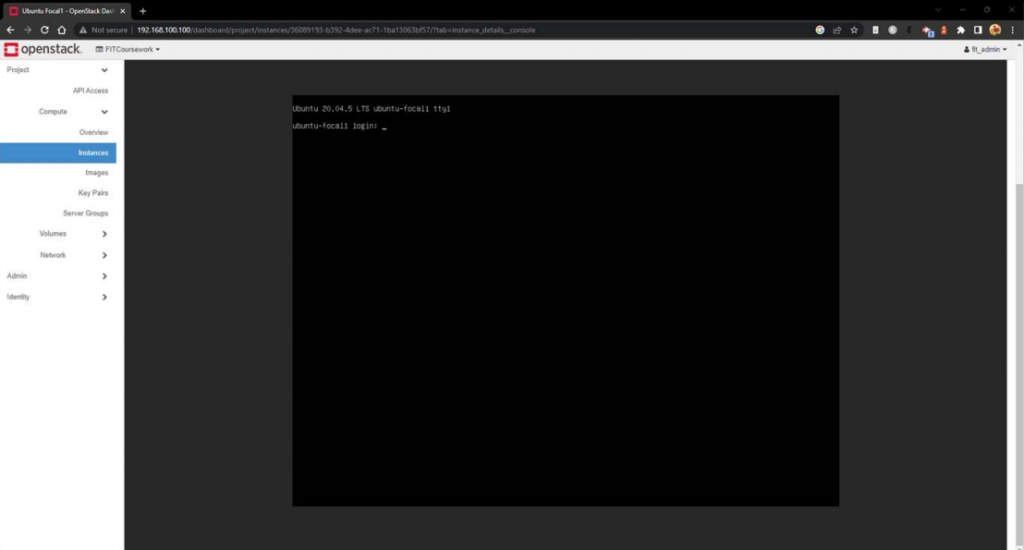Bookmark this page with the star icon
Image resolution: width=1024 pixels, height=550 pixels.
pos(854,30)
